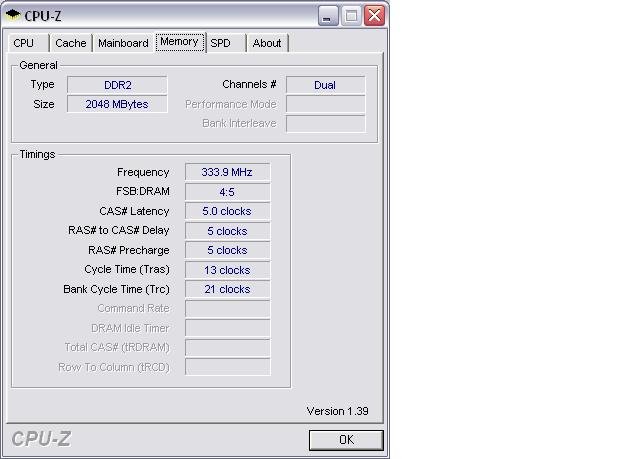The height and width of the screenshot is (459, 640).
Task: Select the Bank Cycle Time 21 clocks field
Action: click(x=227, y=289)
